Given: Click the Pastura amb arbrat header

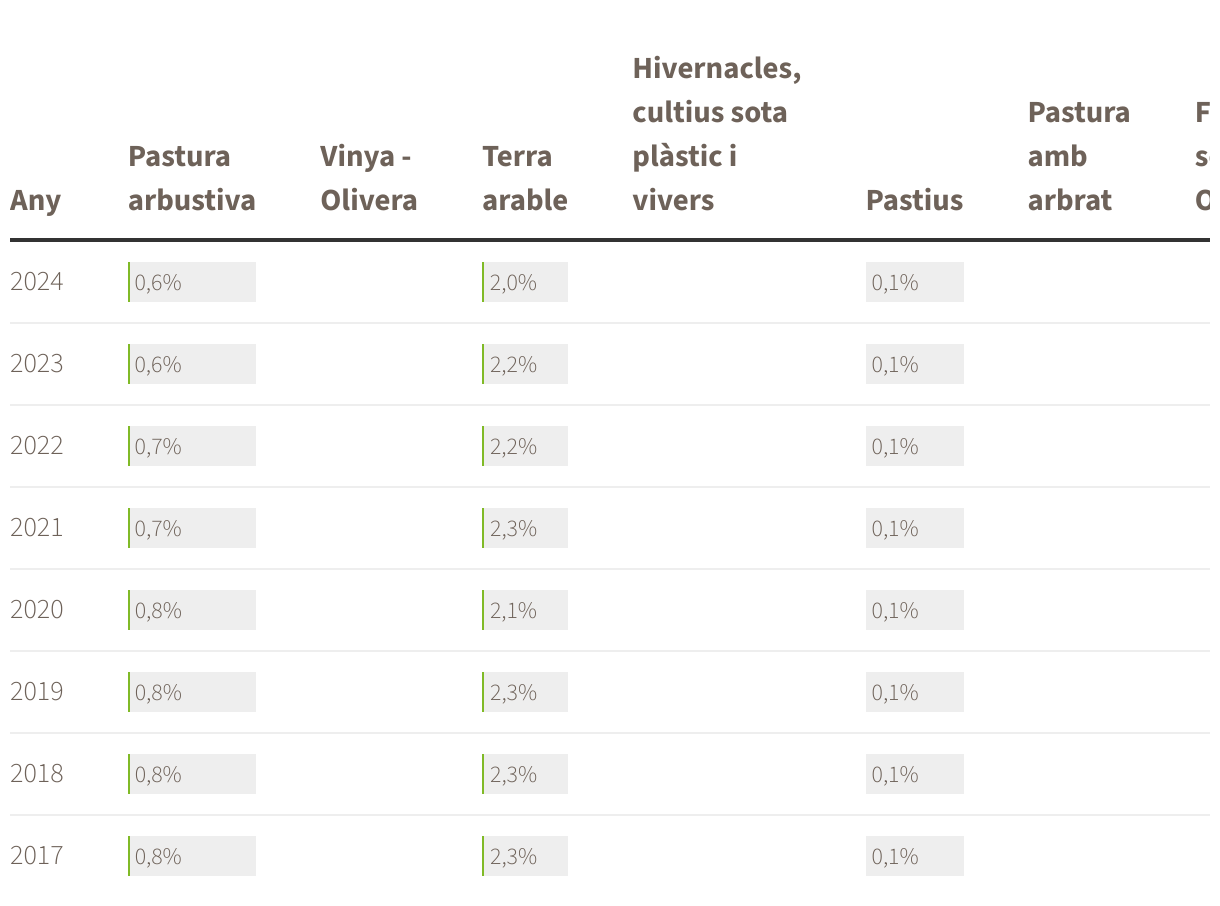Looking at the screenshot, I should [x=1079, y=156].
